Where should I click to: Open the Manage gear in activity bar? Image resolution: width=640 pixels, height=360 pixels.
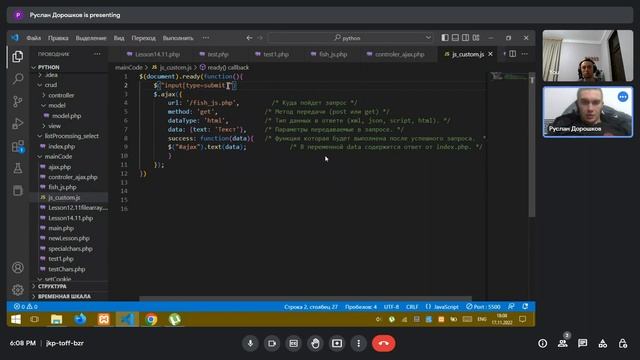click(x=18, y=290)
